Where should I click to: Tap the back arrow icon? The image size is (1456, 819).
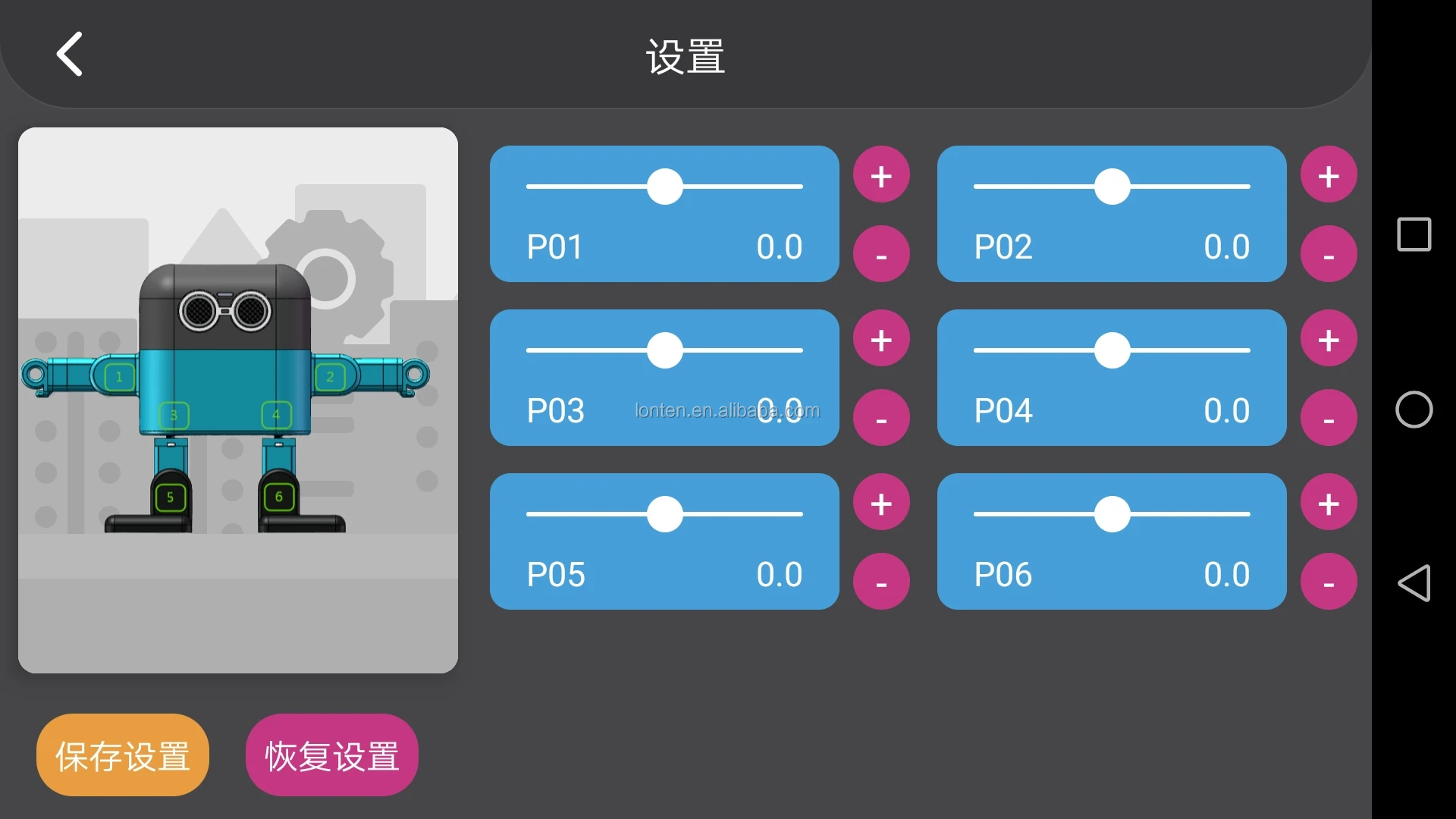pyautogui.click(x=70, y=55)
